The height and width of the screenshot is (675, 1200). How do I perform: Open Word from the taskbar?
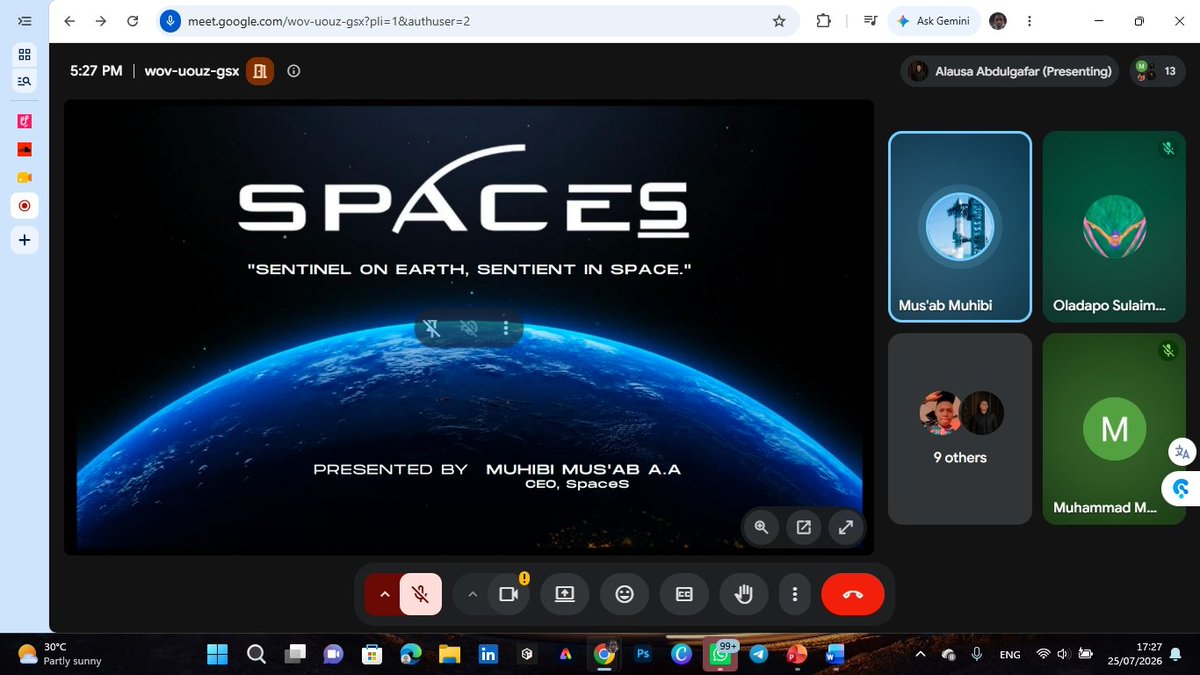point(836,654)
